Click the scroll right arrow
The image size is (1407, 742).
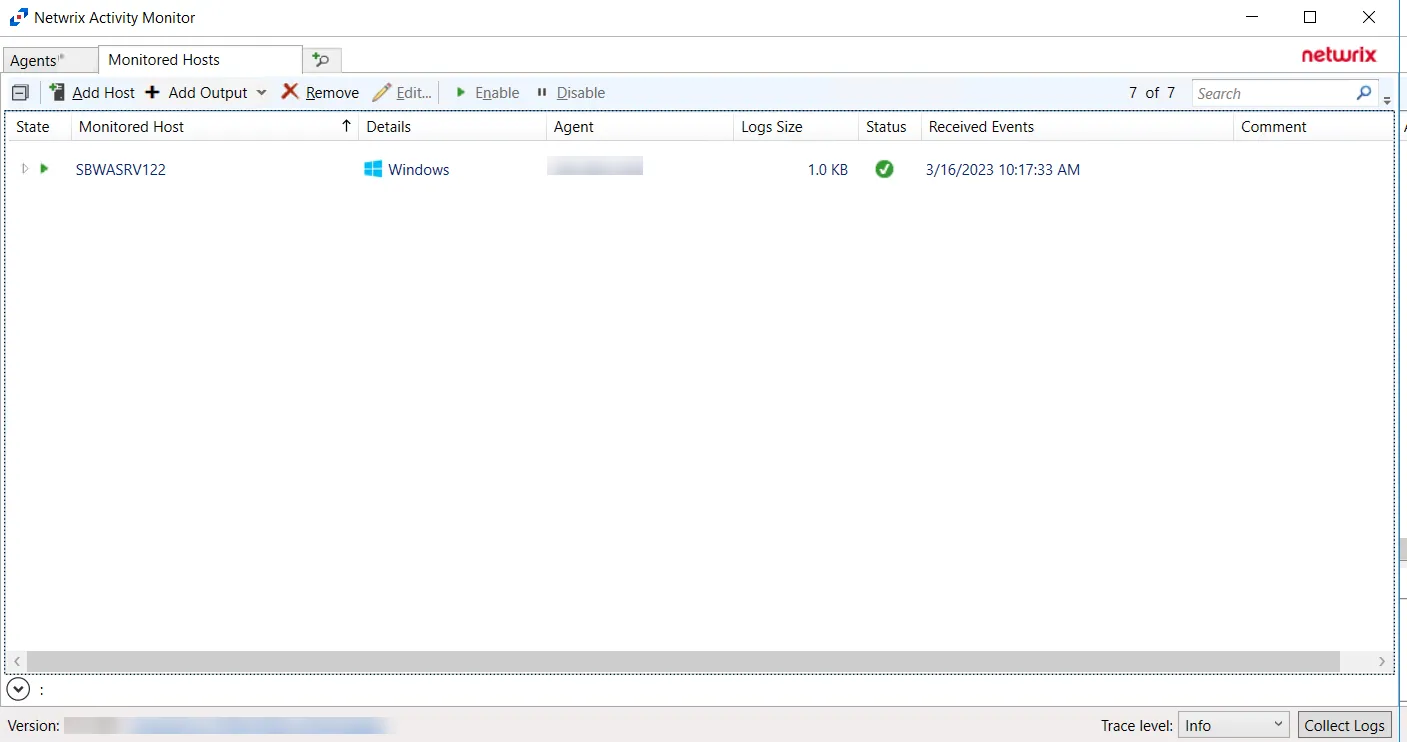1382,661
